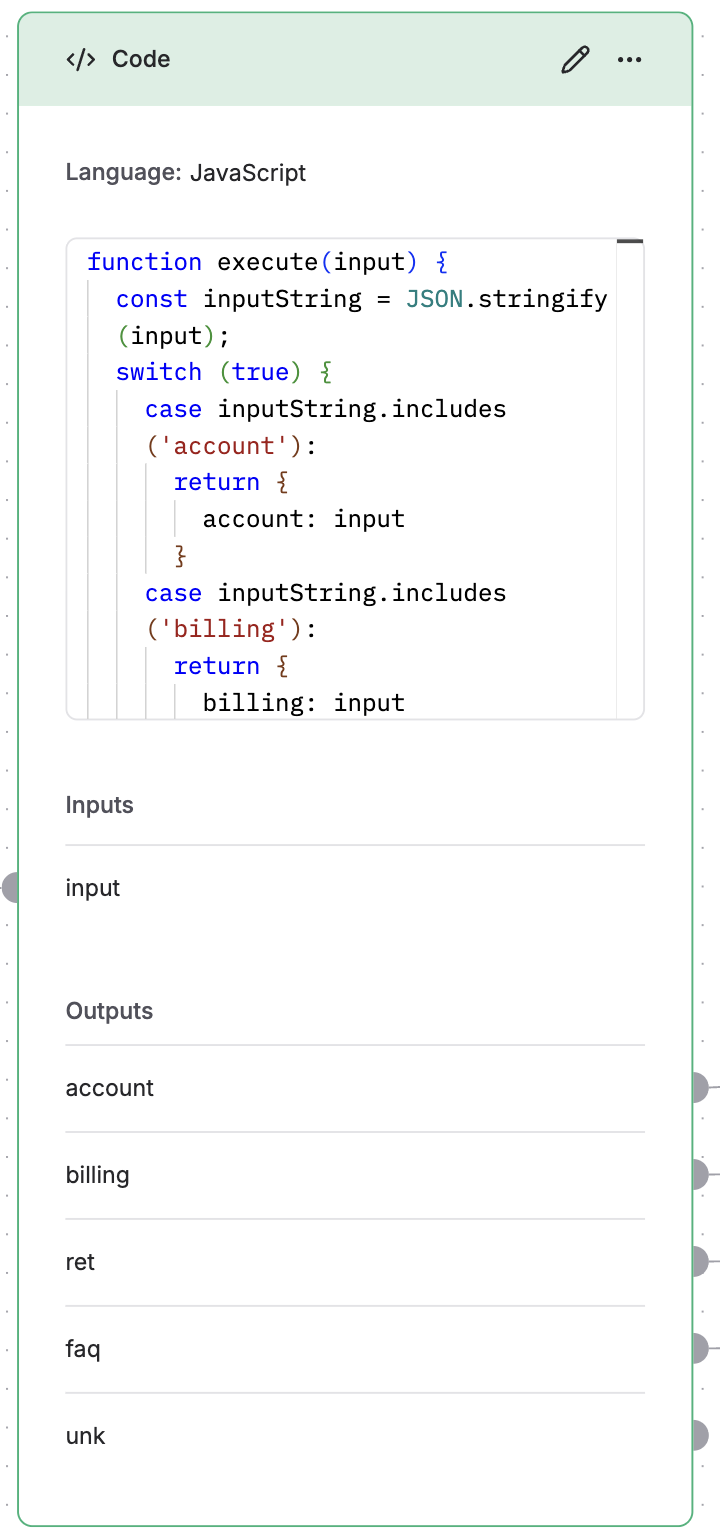Viewport: 720px width, 1536px height.
Task: Click the ret output connector circle
Action: click(x=703, y=1261)
